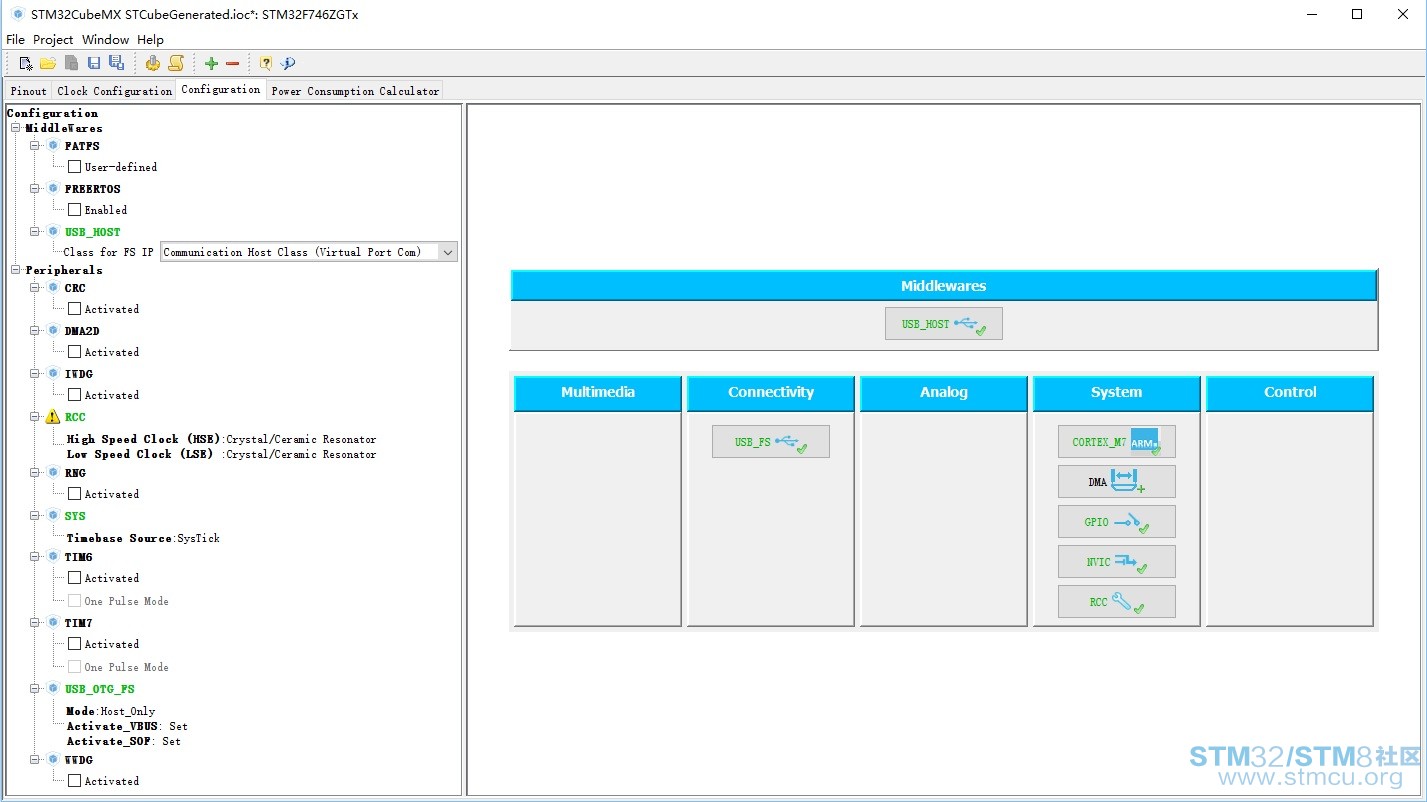Click the yellow warning icon beside RCC

pyautogui.click(x=53, y=417)
